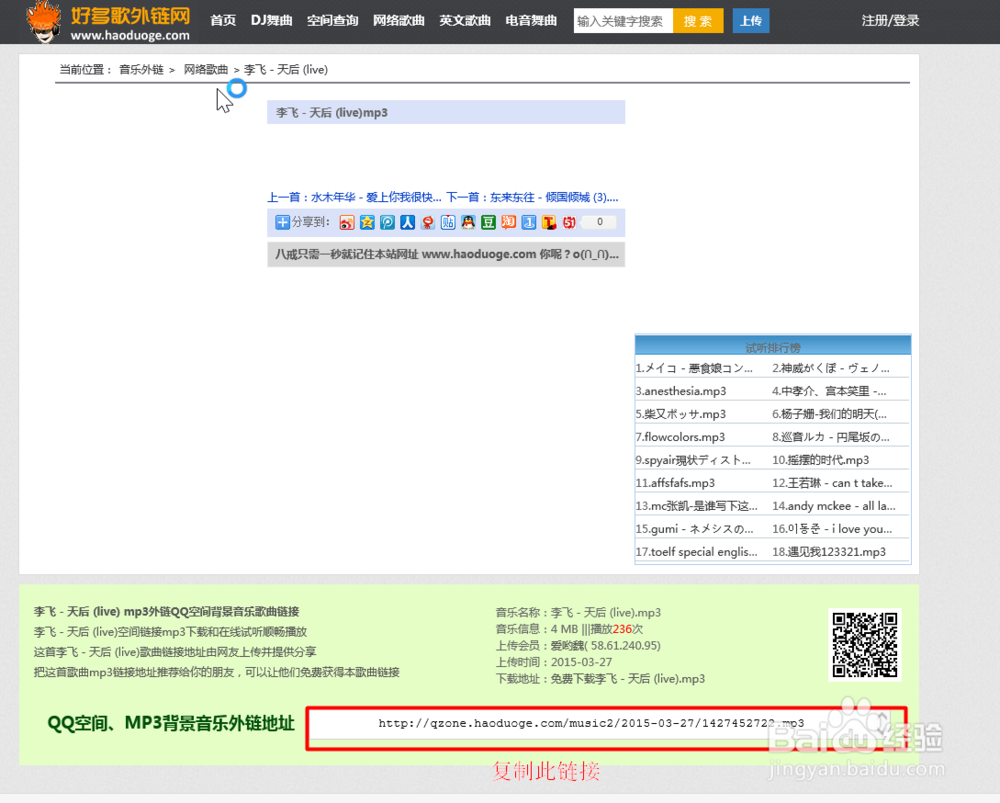Open the 音乐外链 breadcrumb link
Image resolution: width=1000 pixels, height=803 pixels.
143,69
